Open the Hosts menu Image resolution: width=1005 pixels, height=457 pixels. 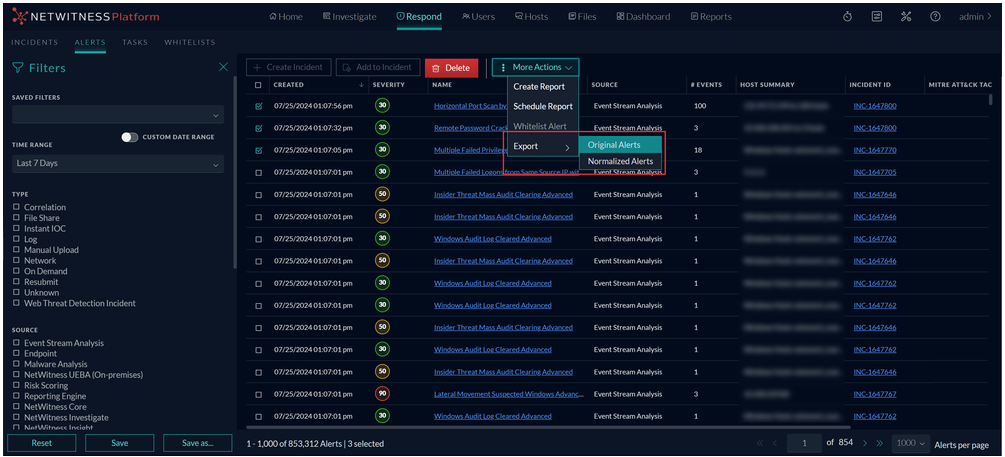[x=531, y=17]
